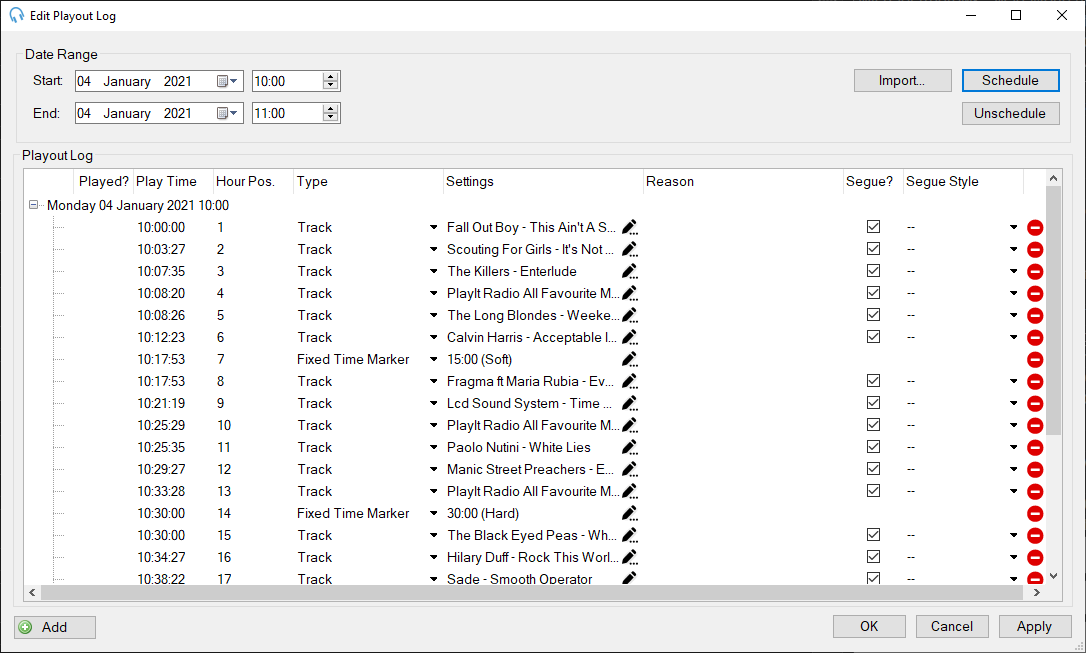Click the Cancel button
1086x653 pixels.
(x=952, y=627)
